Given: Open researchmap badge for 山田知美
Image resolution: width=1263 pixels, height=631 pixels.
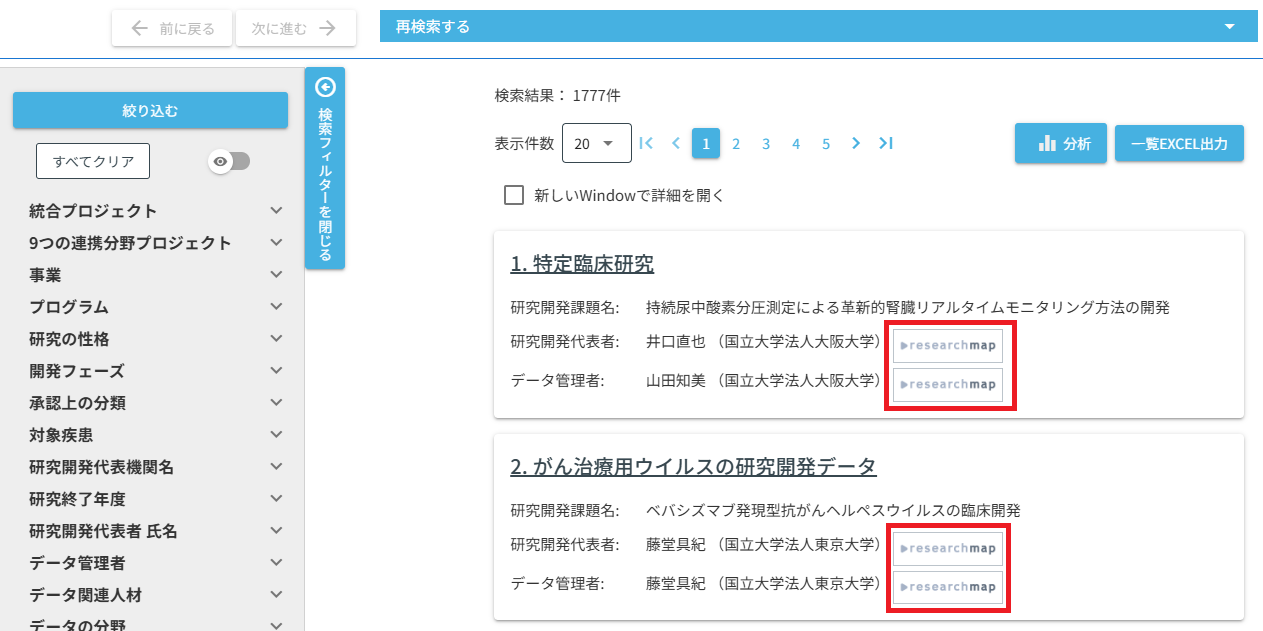Looking at the screenshot, I should click(947, 384).
